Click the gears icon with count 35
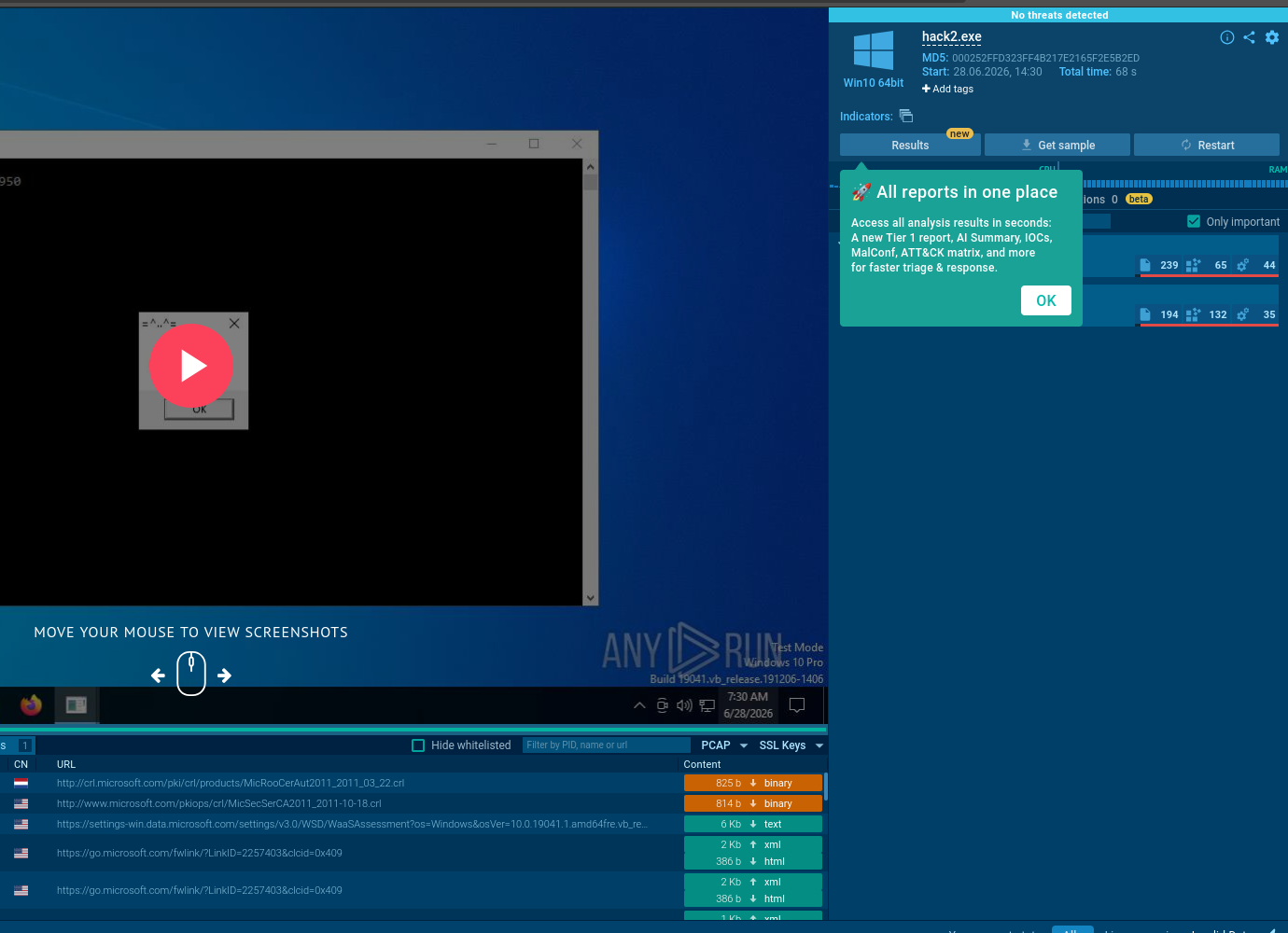Image resolution: width=1288 pixels, height=933 pixels. [x=1242, y=314]
